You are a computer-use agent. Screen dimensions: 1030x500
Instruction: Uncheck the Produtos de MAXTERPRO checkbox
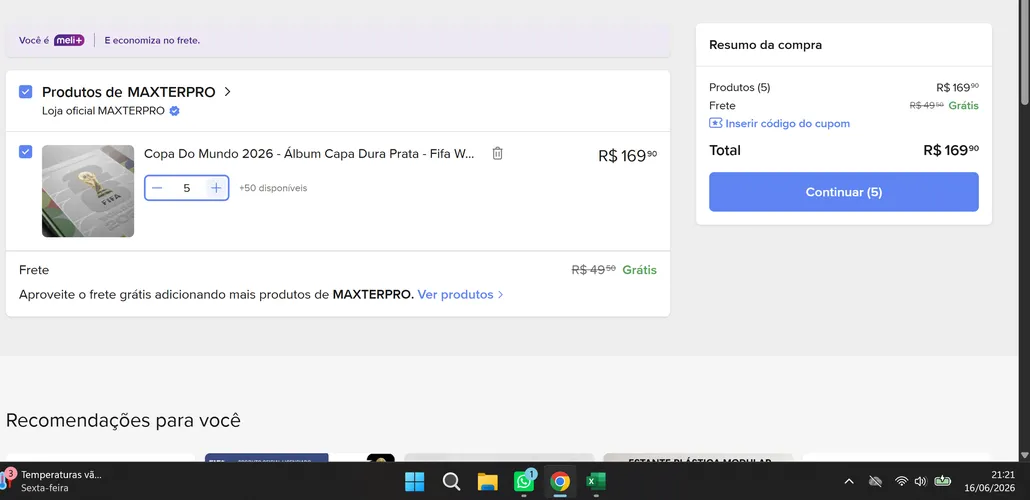pyautogui.click(x=26, y=91)
